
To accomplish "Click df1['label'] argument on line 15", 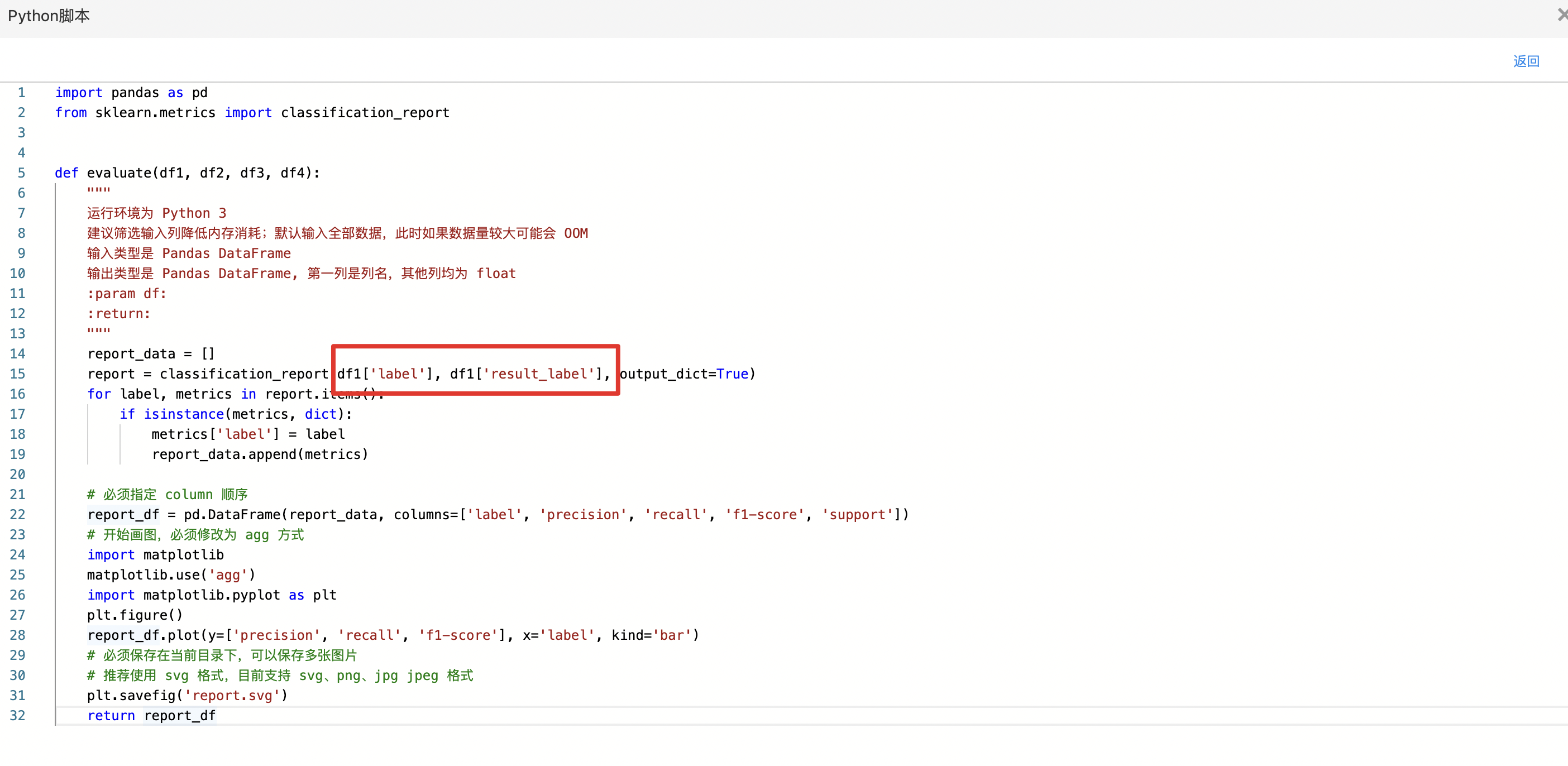I will pos(385,374).
